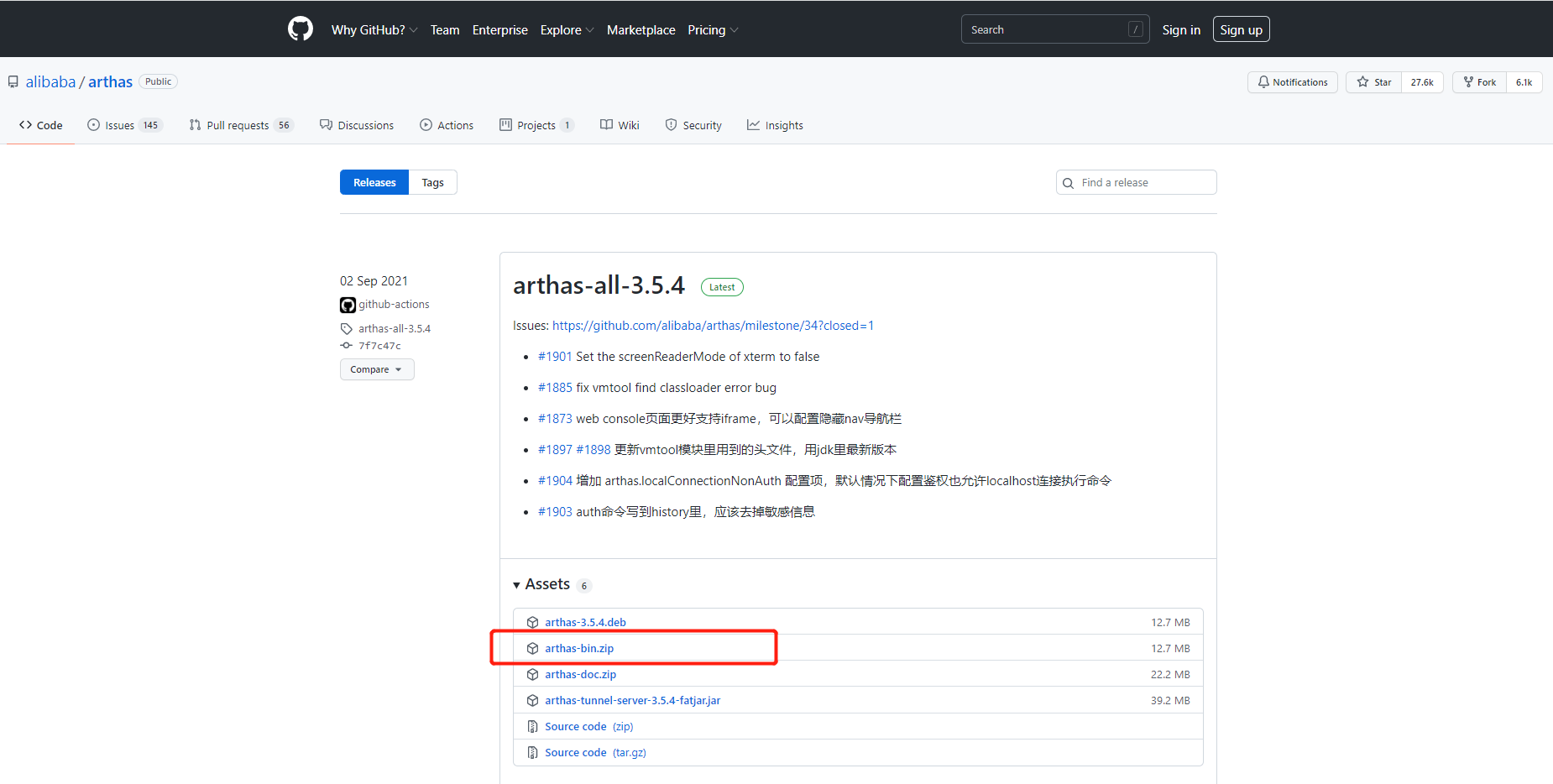Open the github-actions author link
This screenshot has height=784, width=1553.
394,304
